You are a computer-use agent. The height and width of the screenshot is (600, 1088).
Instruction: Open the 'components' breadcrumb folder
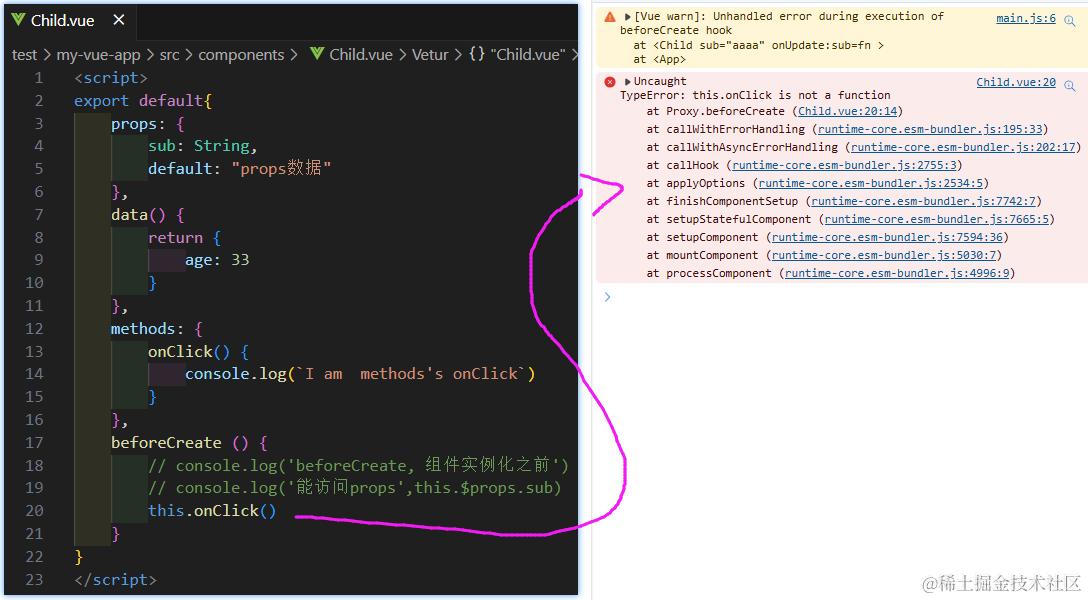tap(241, 55)
